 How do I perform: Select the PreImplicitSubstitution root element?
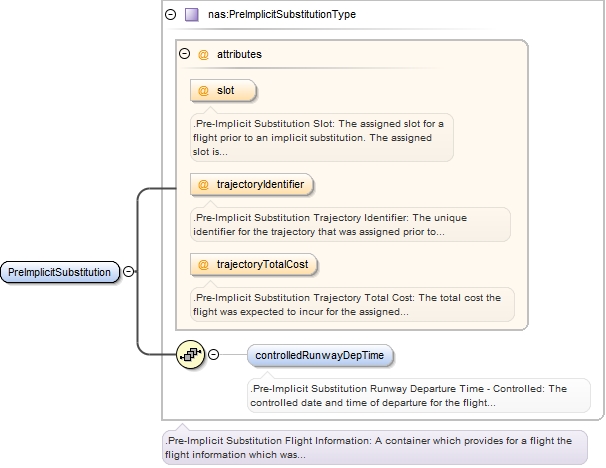click(60, 272)
